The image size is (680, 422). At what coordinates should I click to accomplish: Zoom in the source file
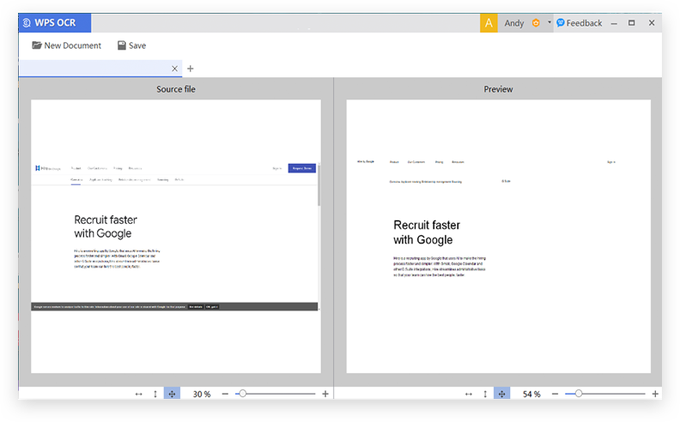pos(325,394)
